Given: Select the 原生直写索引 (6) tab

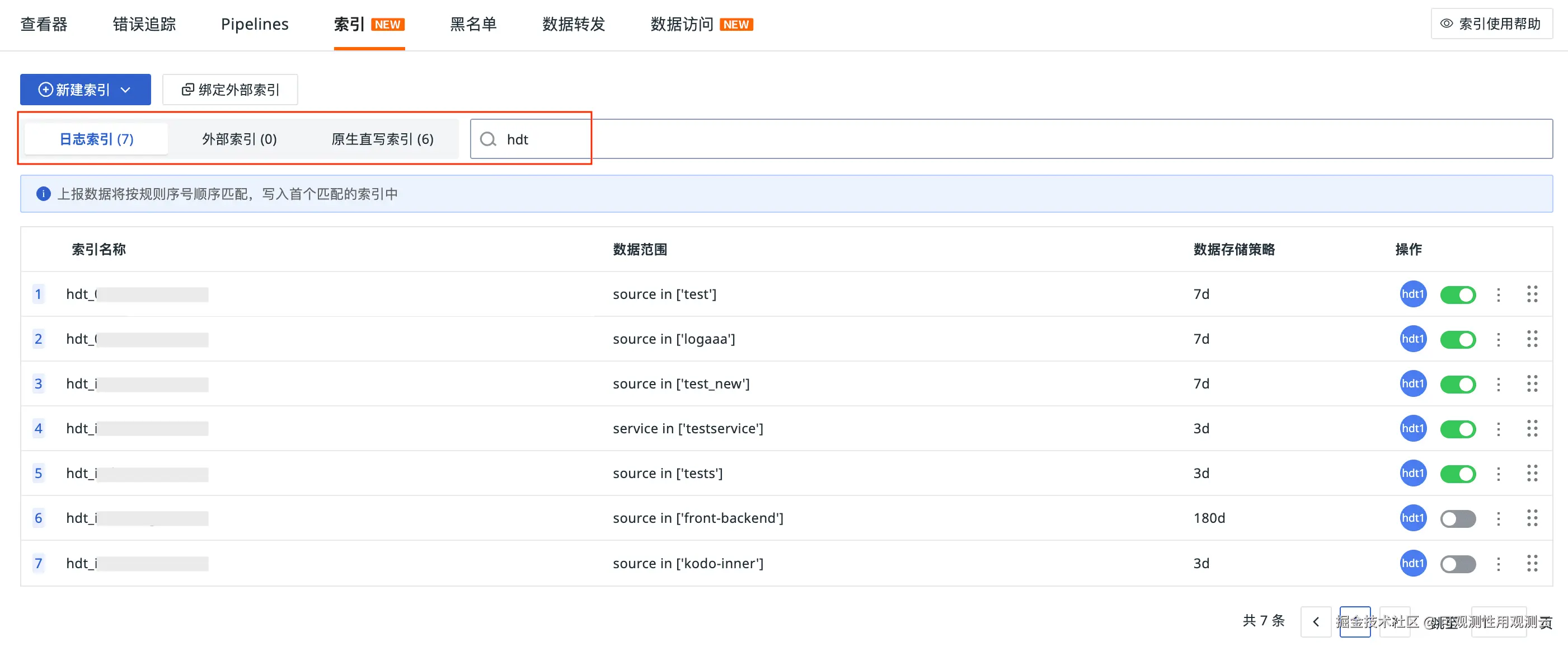Looking at the screenshot, I should tap(382, 139).
